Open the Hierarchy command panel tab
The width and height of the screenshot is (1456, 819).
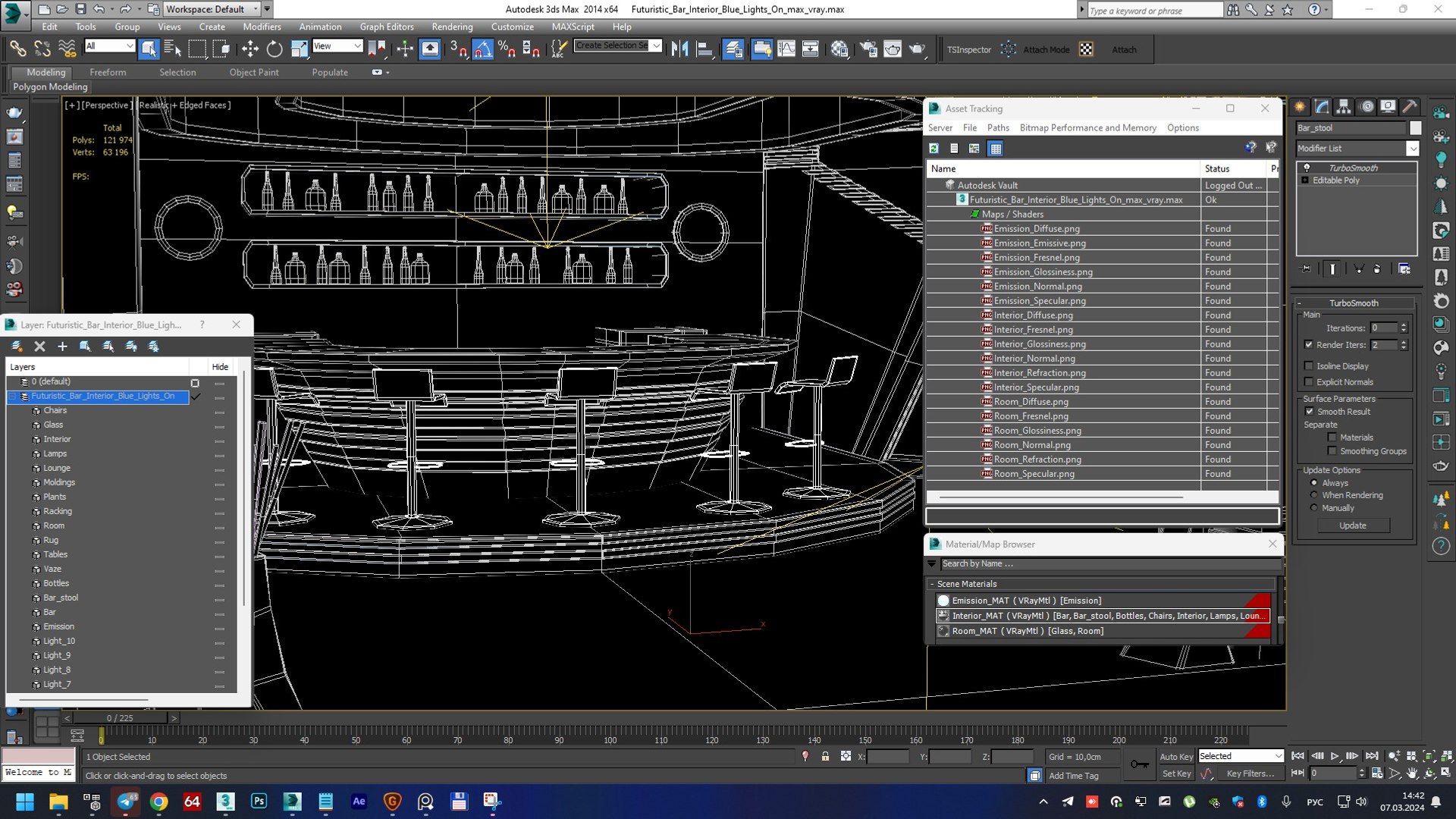tap(1344, 107)
